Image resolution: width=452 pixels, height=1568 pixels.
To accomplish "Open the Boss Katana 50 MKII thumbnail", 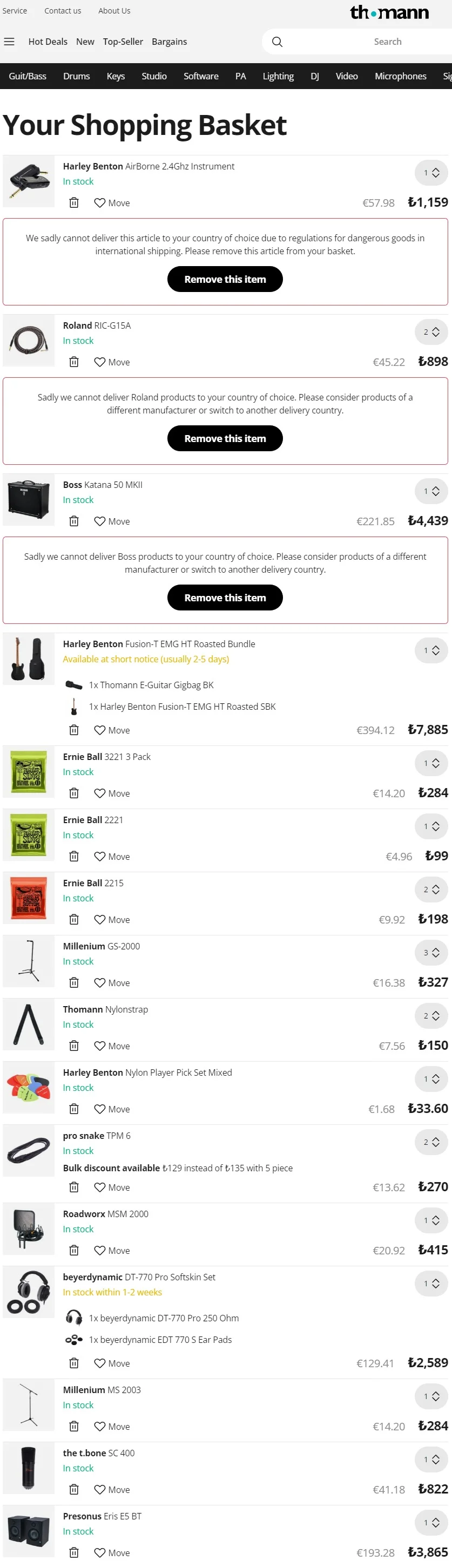I will [x=29, y=500].
